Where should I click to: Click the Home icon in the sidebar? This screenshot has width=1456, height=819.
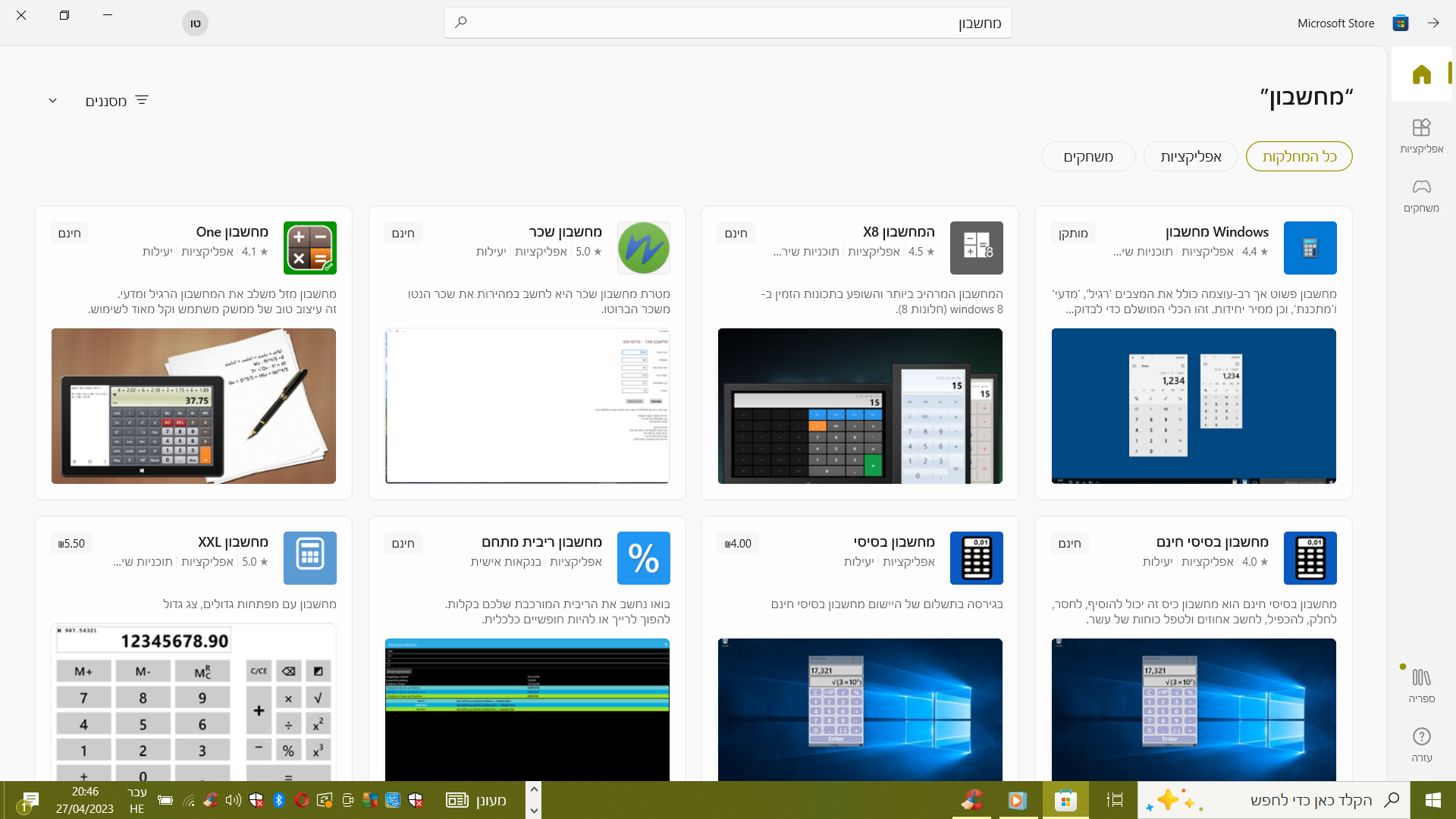coord(1421,74)
